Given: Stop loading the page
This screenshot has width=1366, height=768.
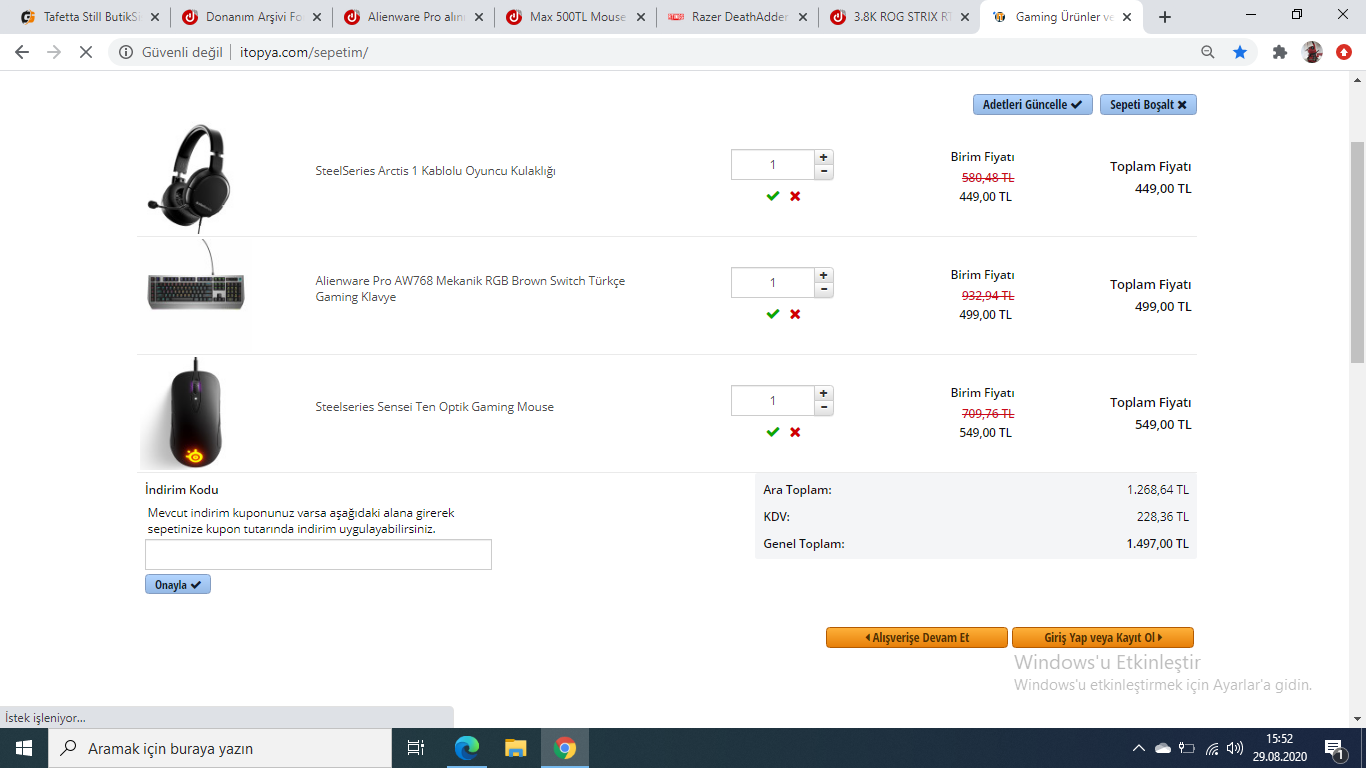Looking at the screenshot, I should tap(86, 52).
